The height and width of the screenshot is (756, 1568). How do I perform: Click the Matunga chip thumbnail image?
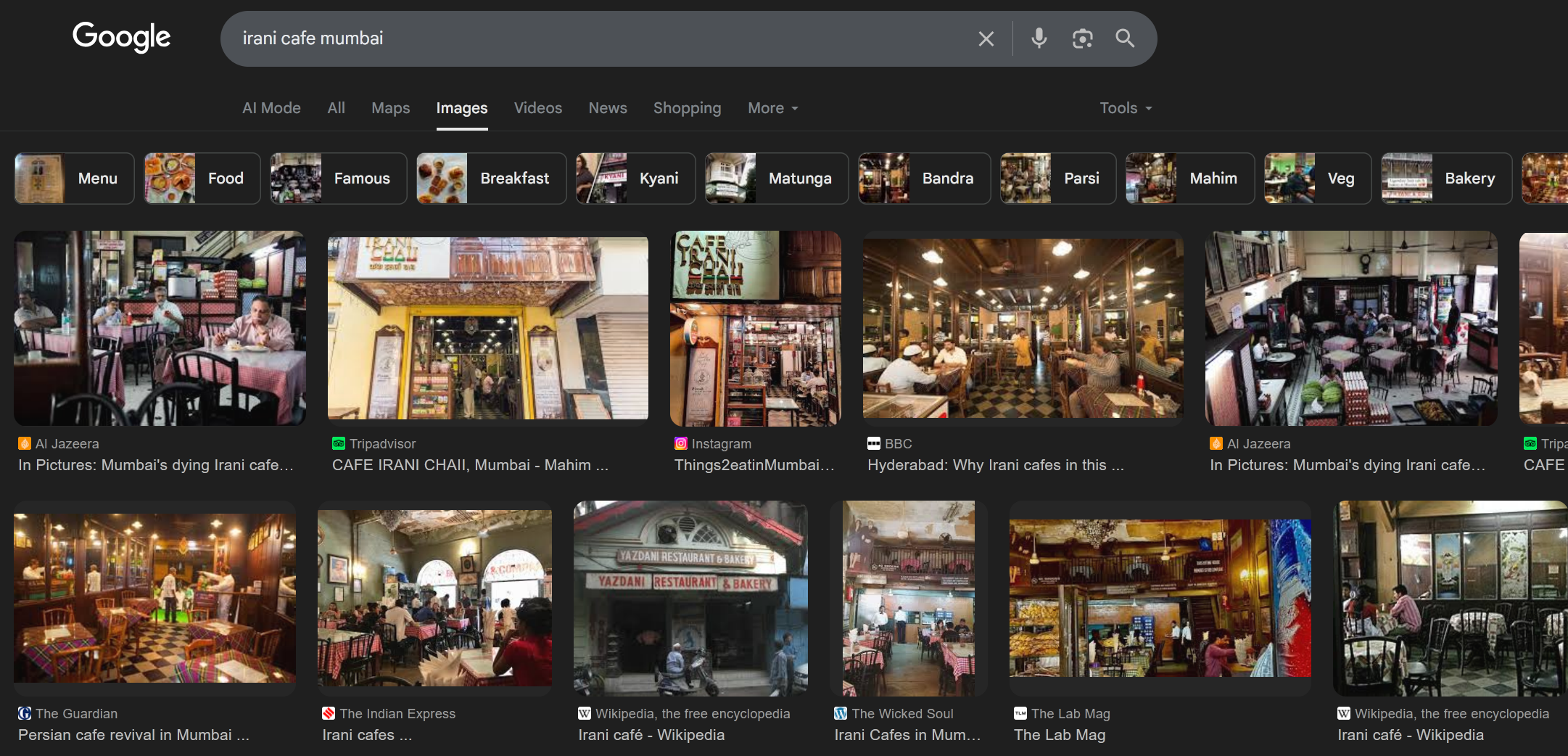coord(731,178)
